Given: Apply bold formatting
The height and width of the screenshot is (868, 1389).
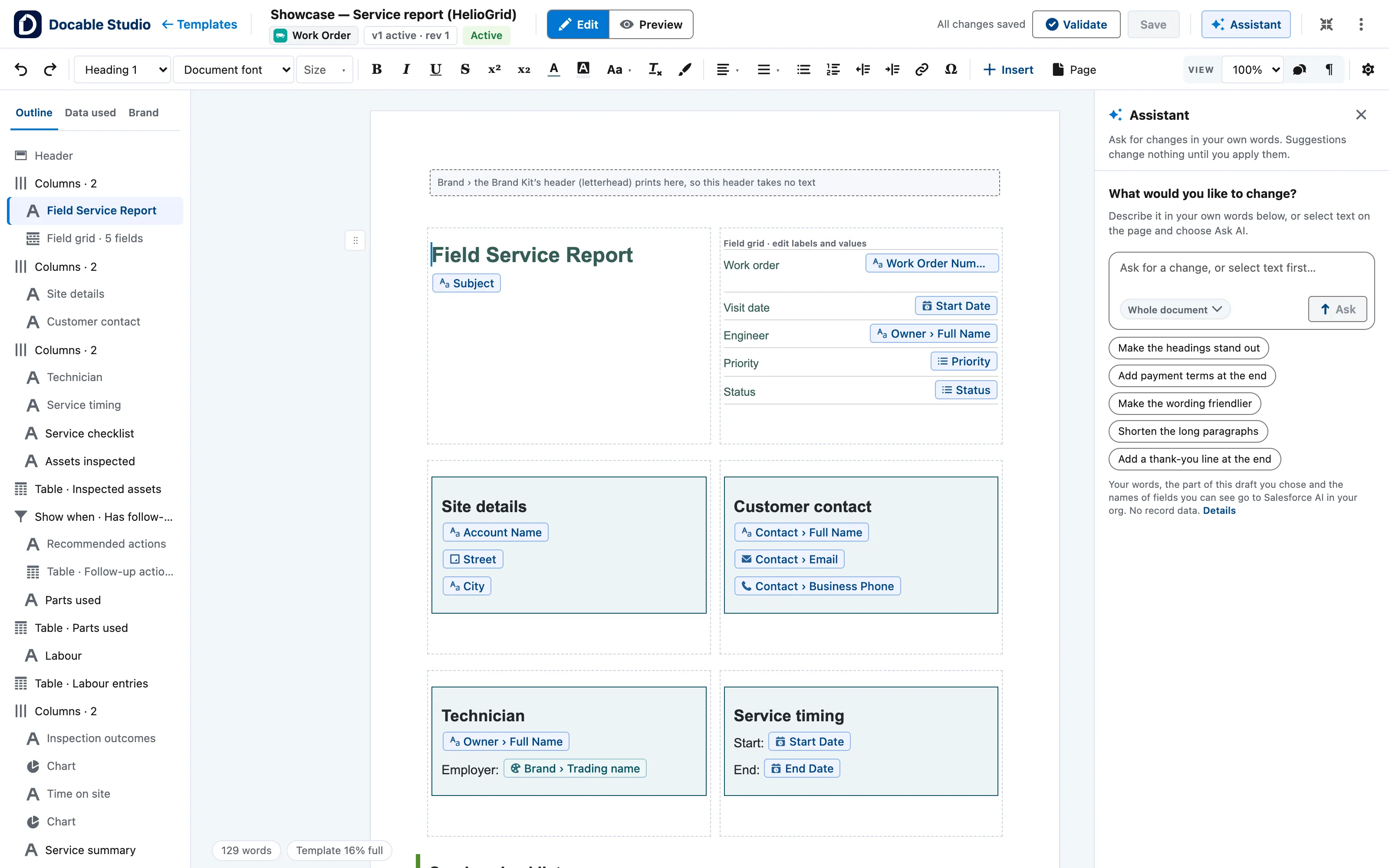Looking at the screenshot, I should (x=376, y=69).
